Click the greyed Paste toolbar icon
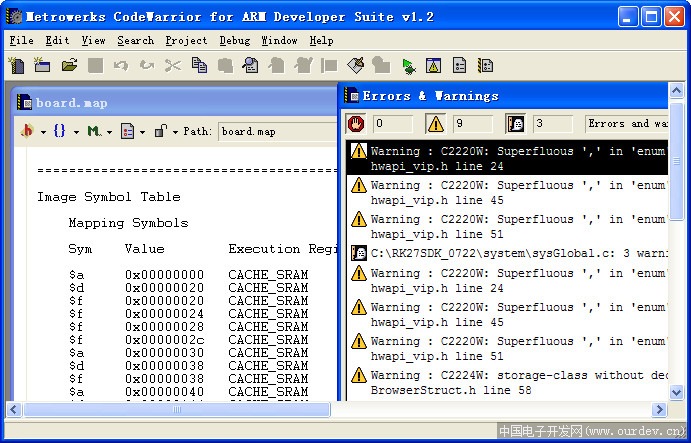 (225, 66)
